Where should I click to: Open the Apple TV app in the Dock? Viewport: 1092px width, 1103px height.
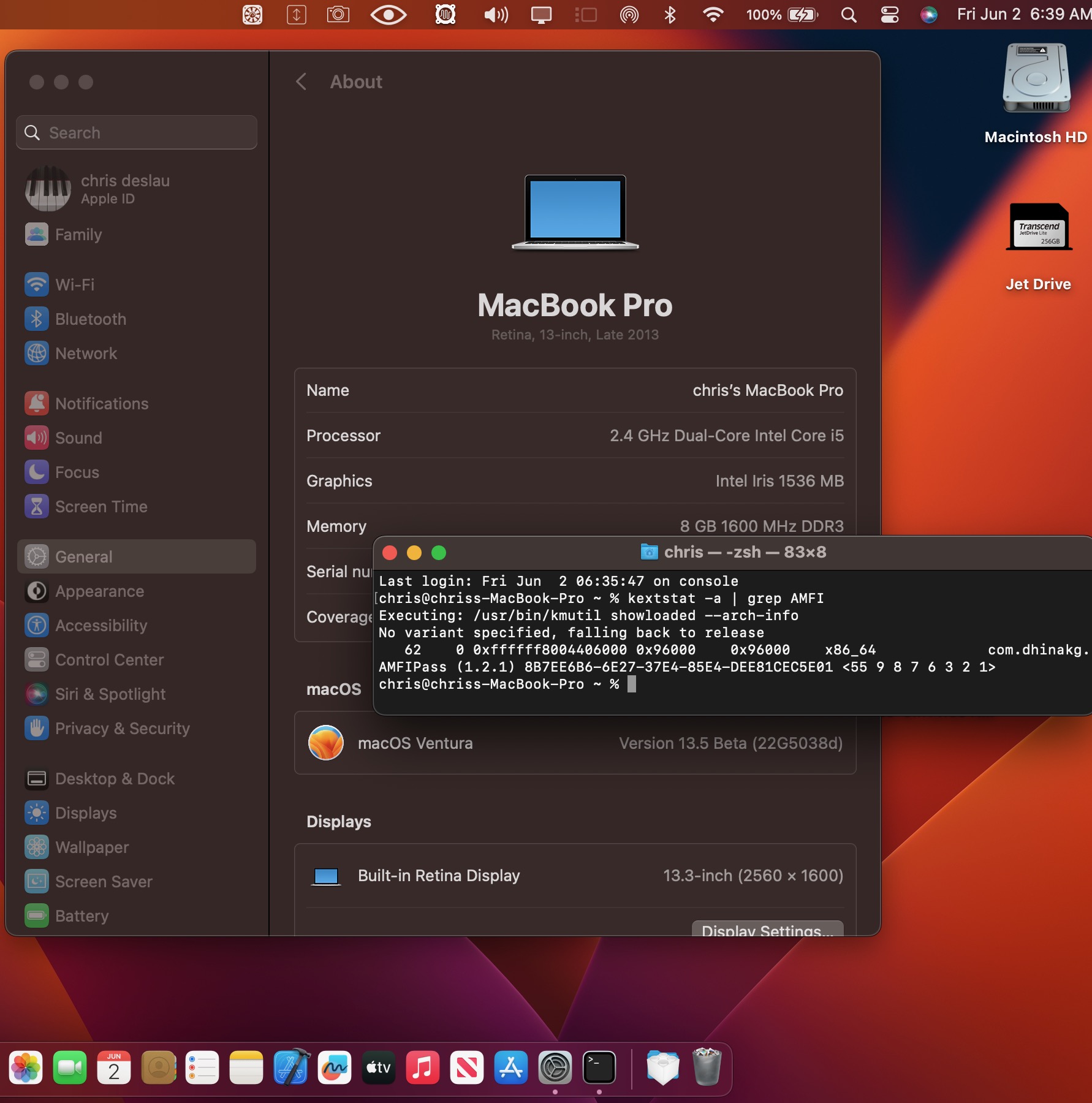[x=379, y=1068]
